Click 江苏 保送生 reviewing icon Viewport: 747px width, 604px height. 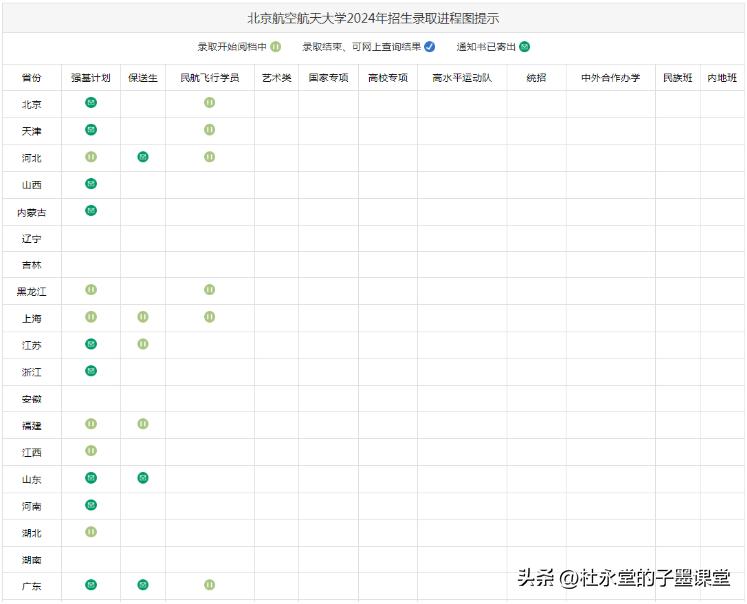(143, 344)
